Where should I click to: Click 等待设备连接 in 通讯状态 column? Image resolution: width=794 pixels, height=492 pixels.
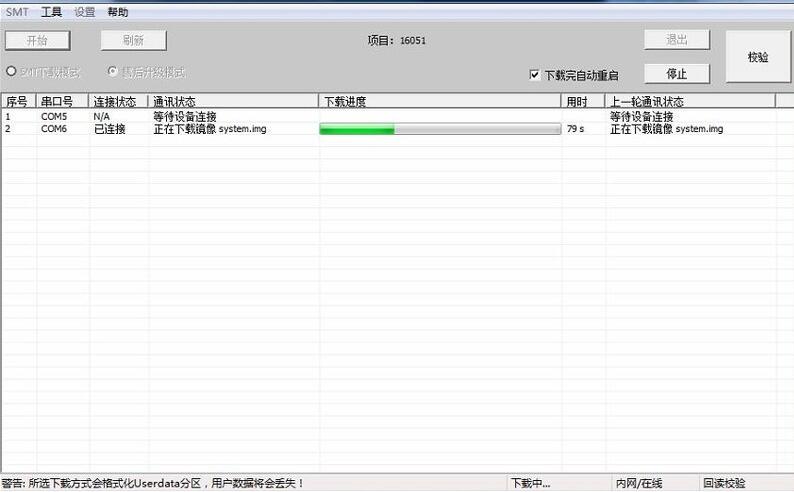coord(185,116)
